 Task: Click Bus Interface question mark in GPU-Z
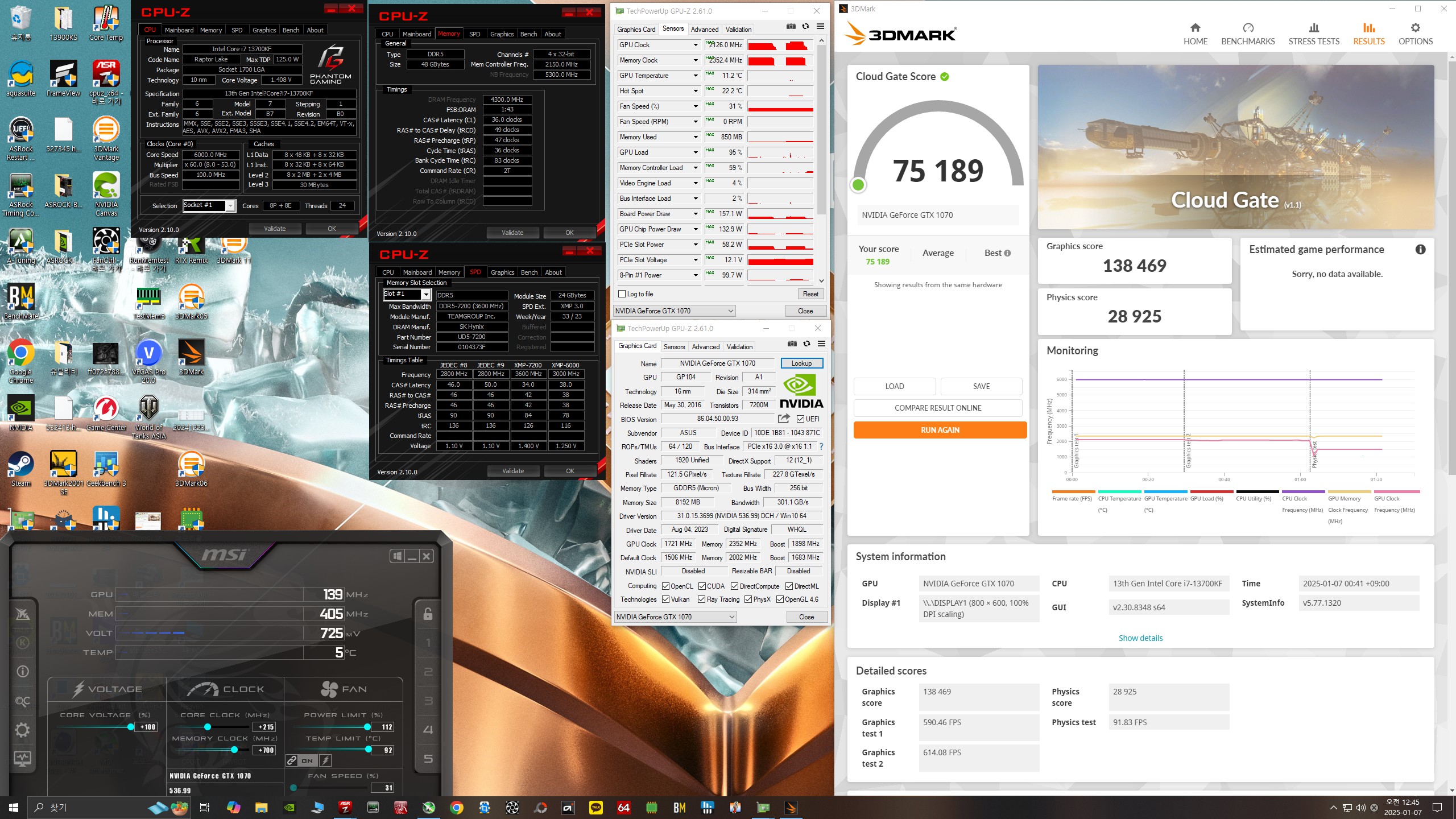point(821,446)
